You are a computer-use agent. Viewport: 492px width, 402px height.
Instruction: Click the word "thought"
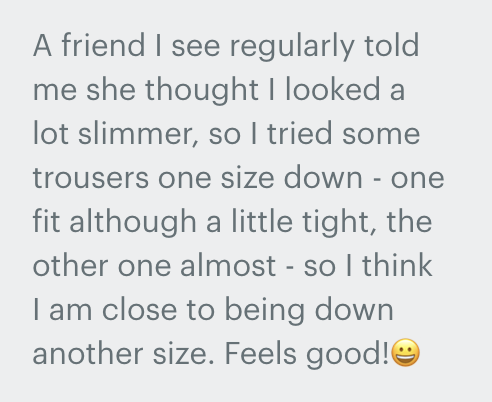[202, 91]
